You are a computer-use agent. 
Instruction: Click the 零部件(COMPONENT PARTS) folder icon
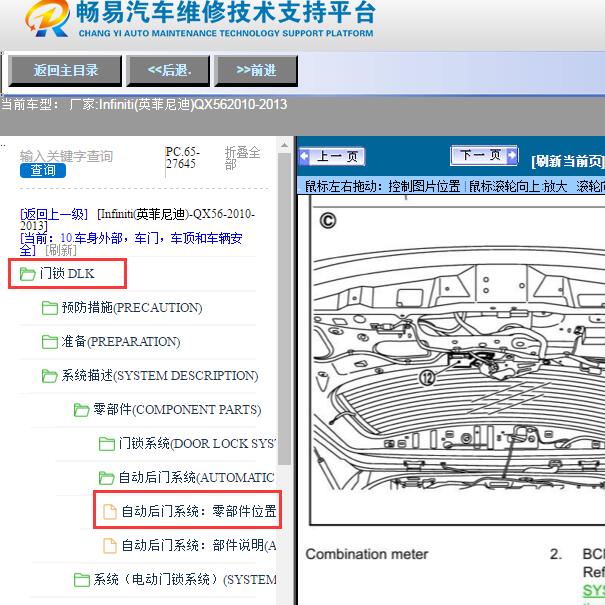click(x=81, y=410)
